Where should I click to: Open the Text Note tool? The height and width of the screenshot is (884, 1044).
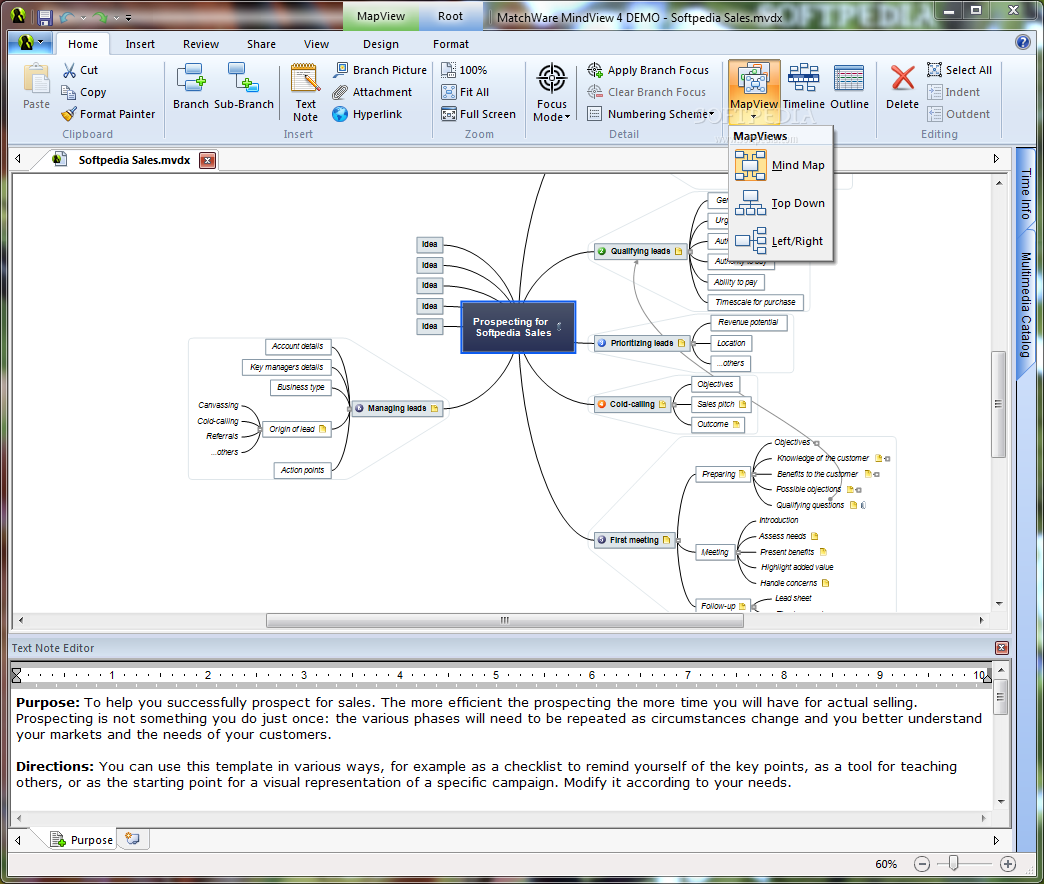[x=305, y=93]
